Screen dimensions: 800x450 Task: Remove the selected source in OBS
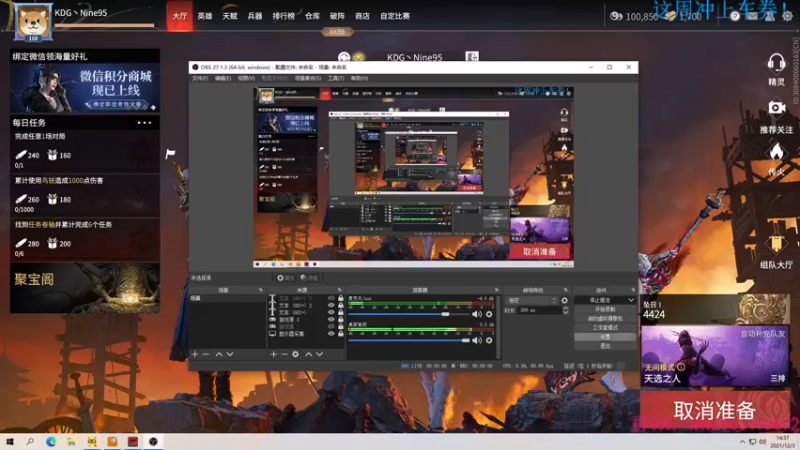(x=284, y=354)
